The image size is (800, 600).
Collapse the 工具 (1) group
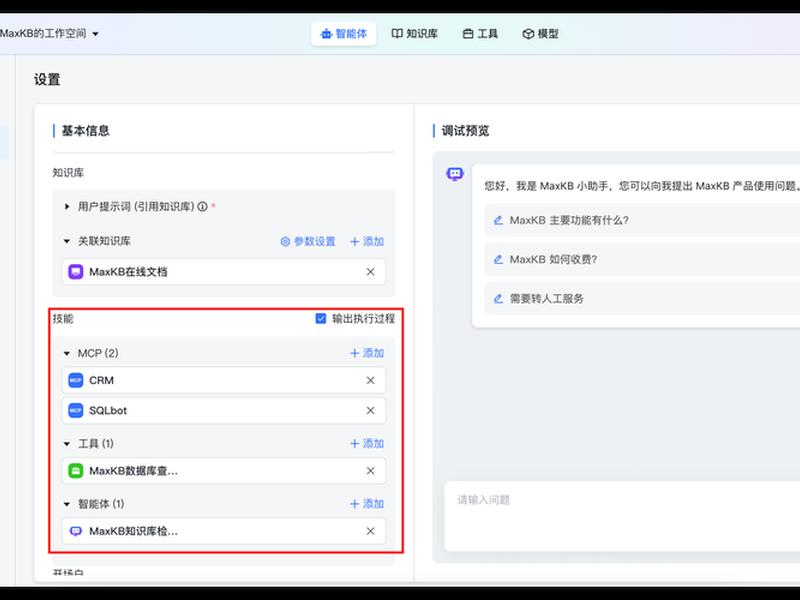click(67, 443)
